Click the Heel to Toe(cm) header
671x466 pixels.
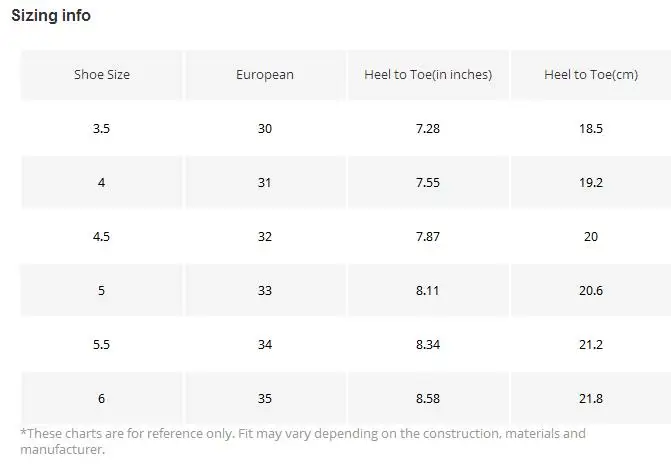[x=591, y=74]
